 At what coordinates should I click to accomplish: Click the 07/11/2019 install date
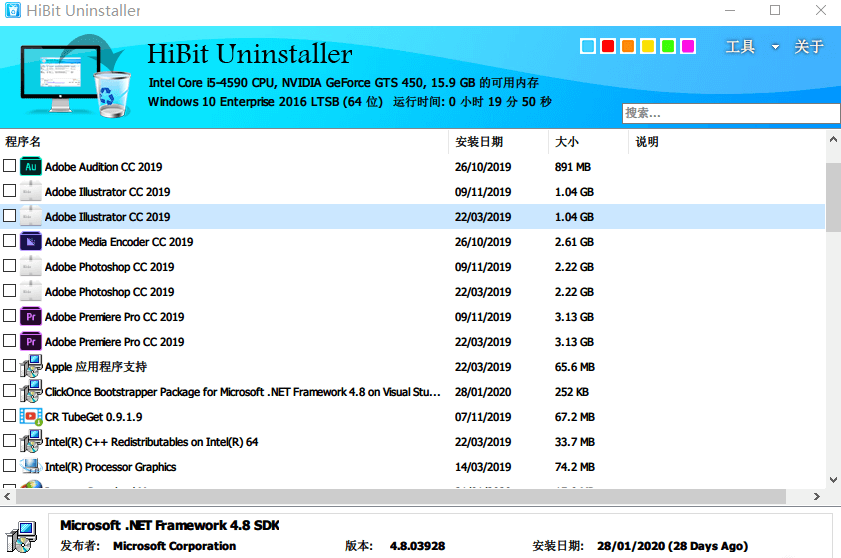tap(483, 417)
